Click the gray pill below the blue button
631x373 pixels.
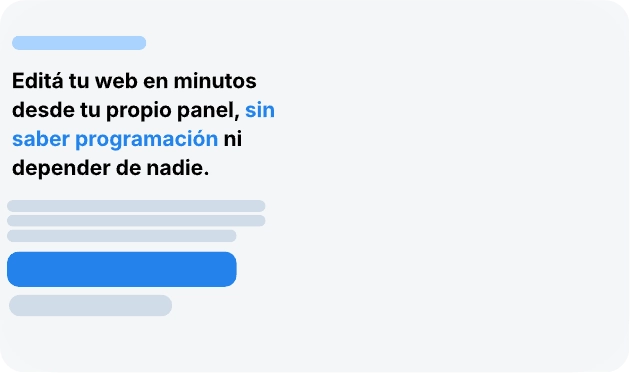tap(91, 305)
